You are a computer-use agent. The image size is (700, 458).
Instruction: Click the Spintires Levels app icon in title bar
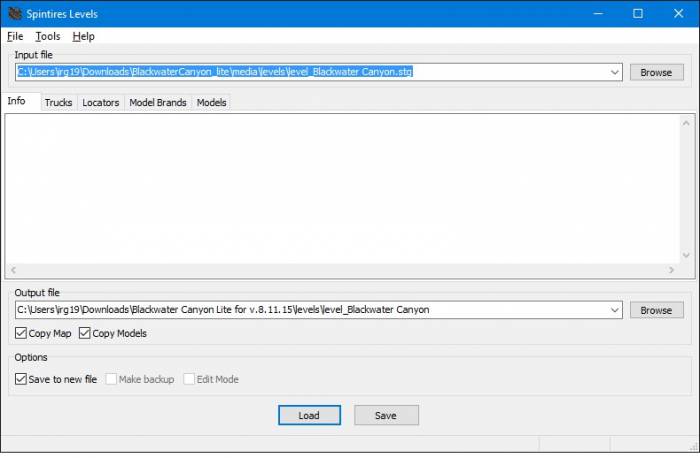15,13
